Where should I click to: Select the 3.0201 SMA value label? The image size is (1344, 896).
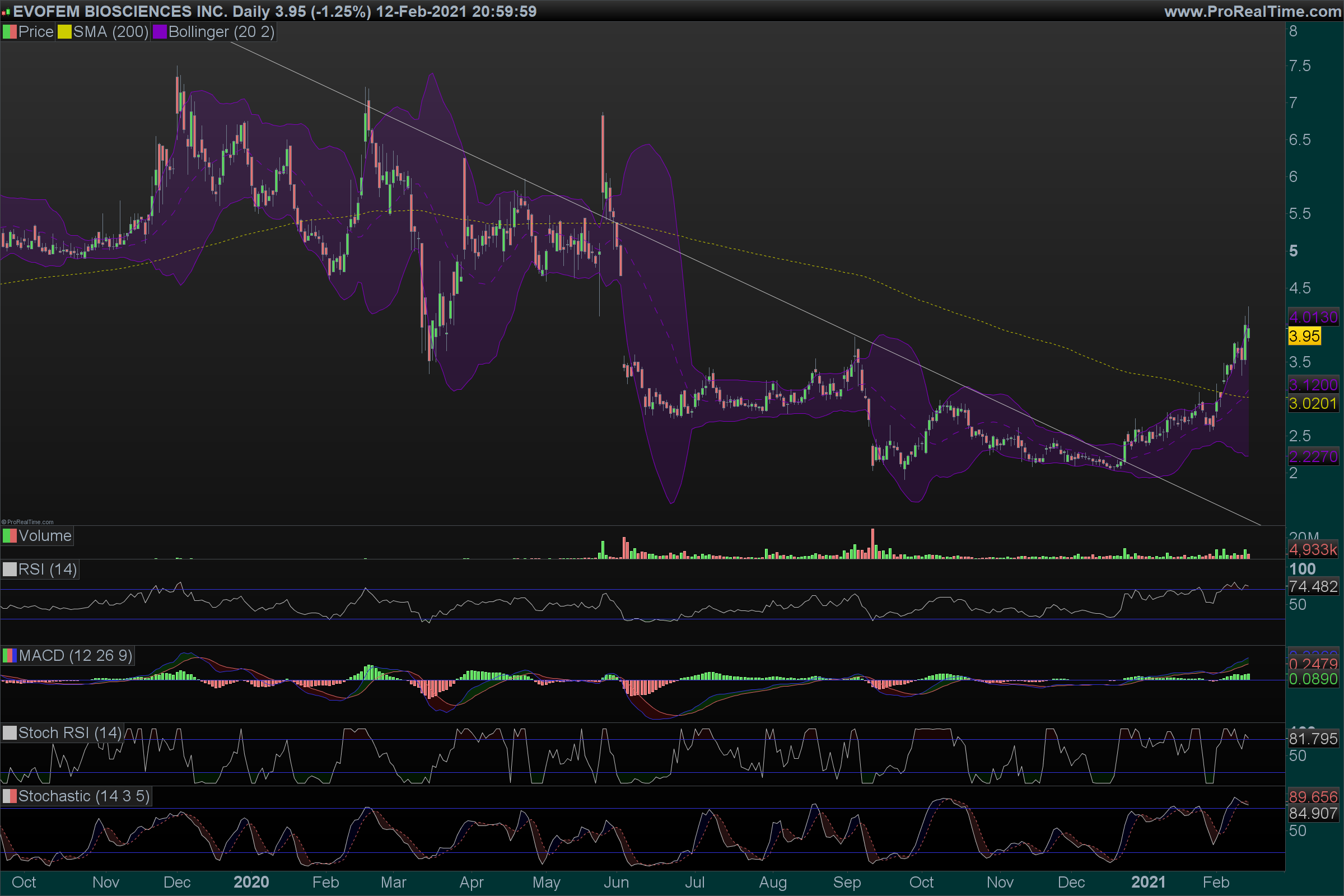[1313, 403]
